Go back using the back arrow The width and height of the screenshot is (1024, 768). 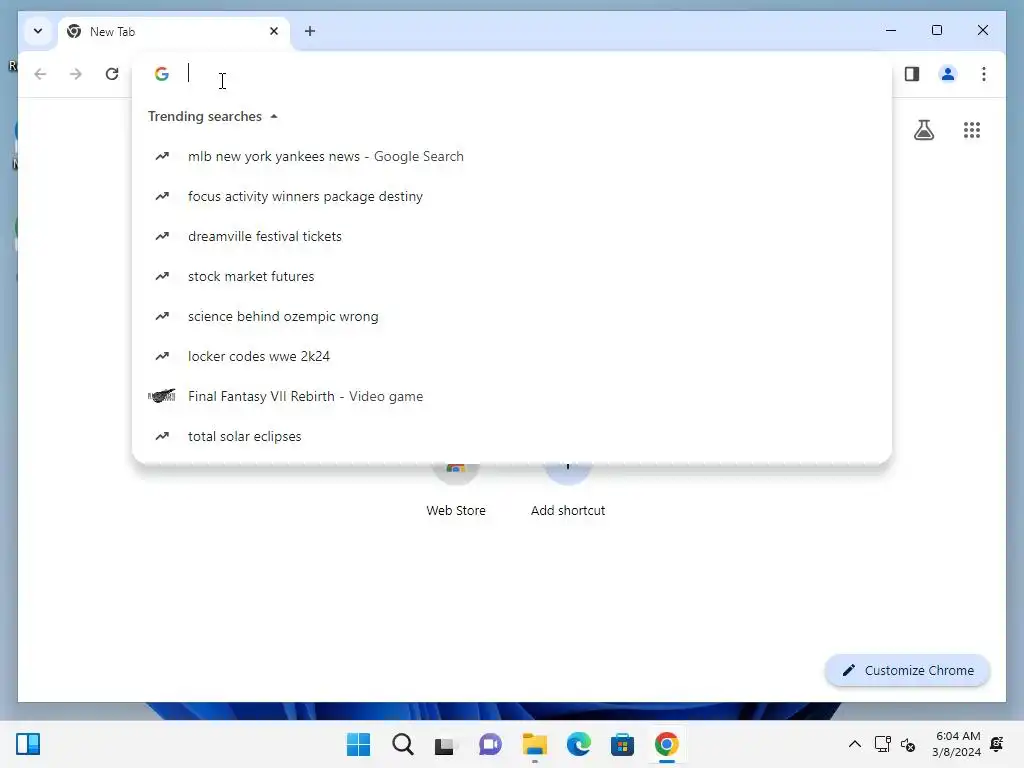click(x=40, y=74)
